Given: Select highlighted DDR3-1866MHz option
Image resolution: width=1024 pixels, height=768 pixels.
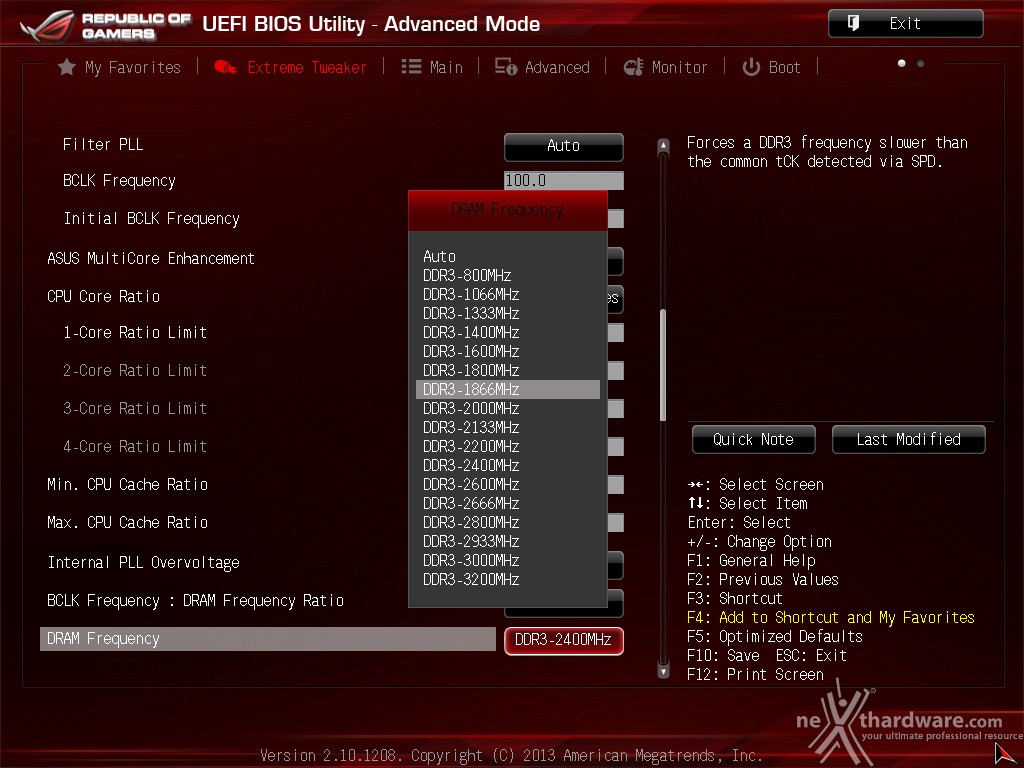Looking at the screenshot, I should pos(507,389).
